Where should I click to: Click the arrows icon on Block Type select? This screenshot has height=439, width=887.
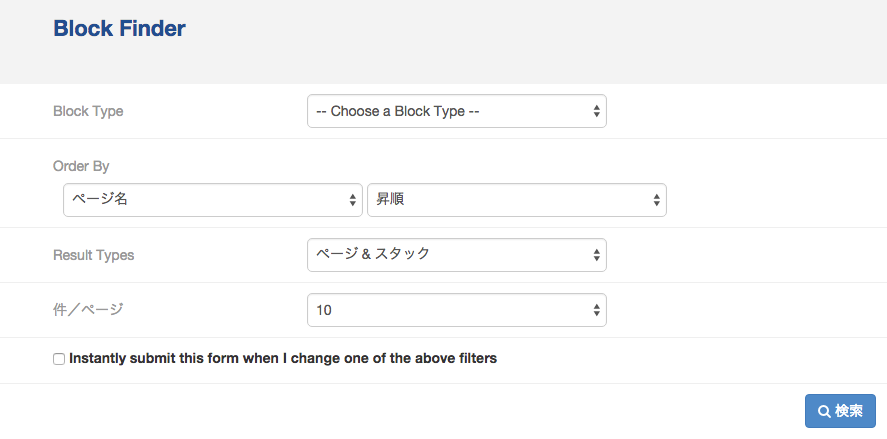pos(596,111)
